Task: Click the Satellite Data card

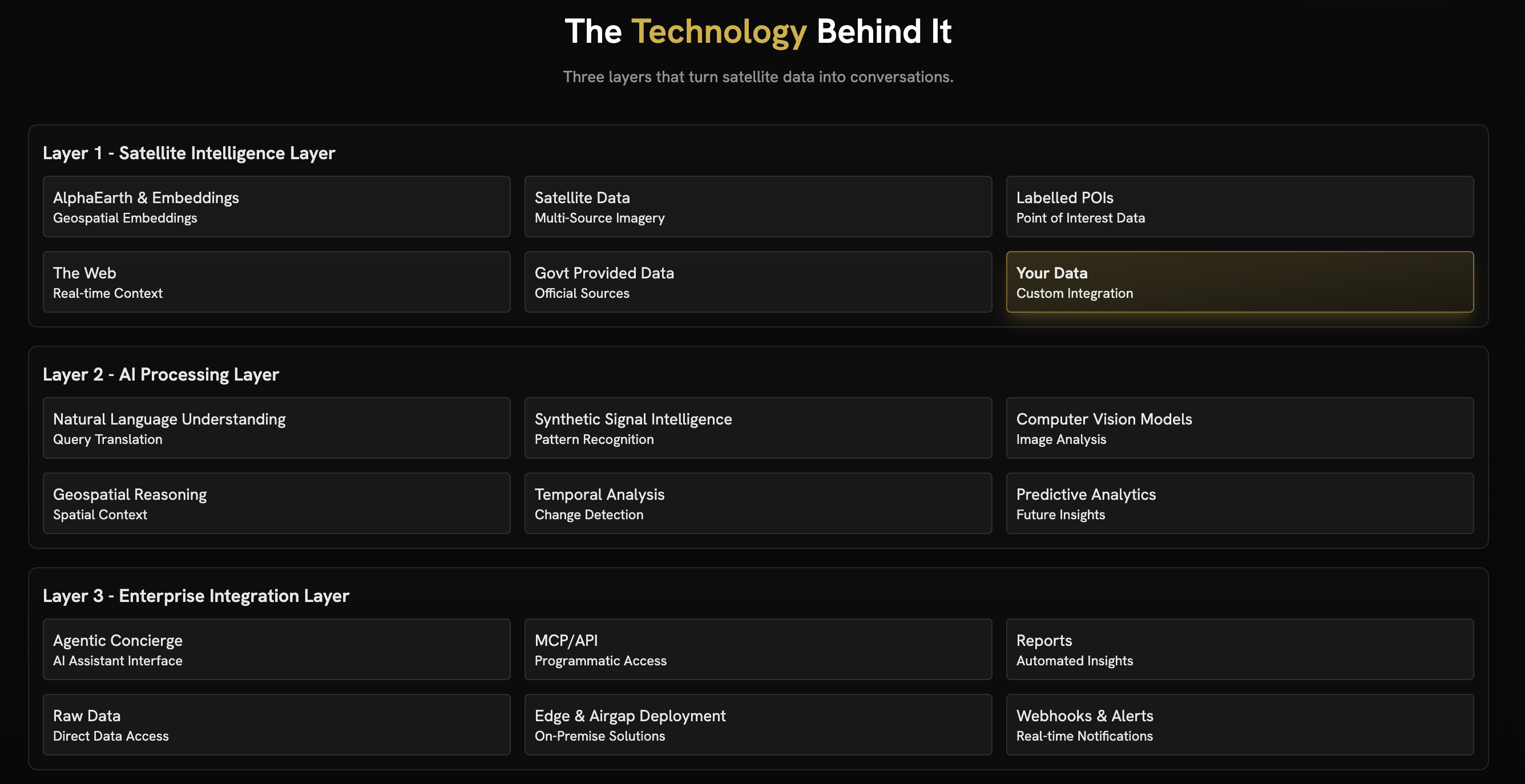Action: tap(758, 207)
